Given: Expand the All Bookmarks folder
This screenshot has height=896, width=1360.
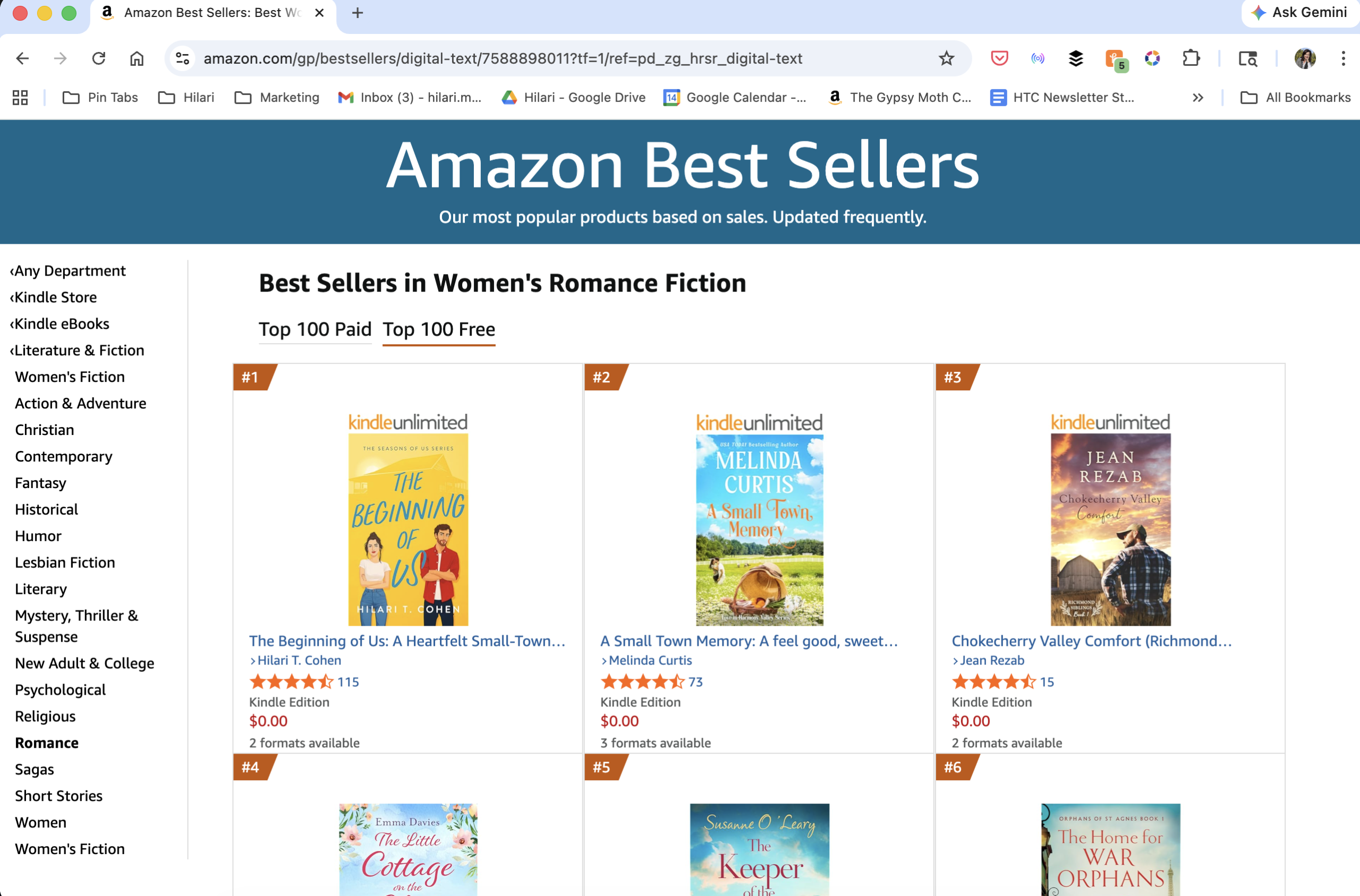Looking at the screenshot, I should [x=1295, y=98].
